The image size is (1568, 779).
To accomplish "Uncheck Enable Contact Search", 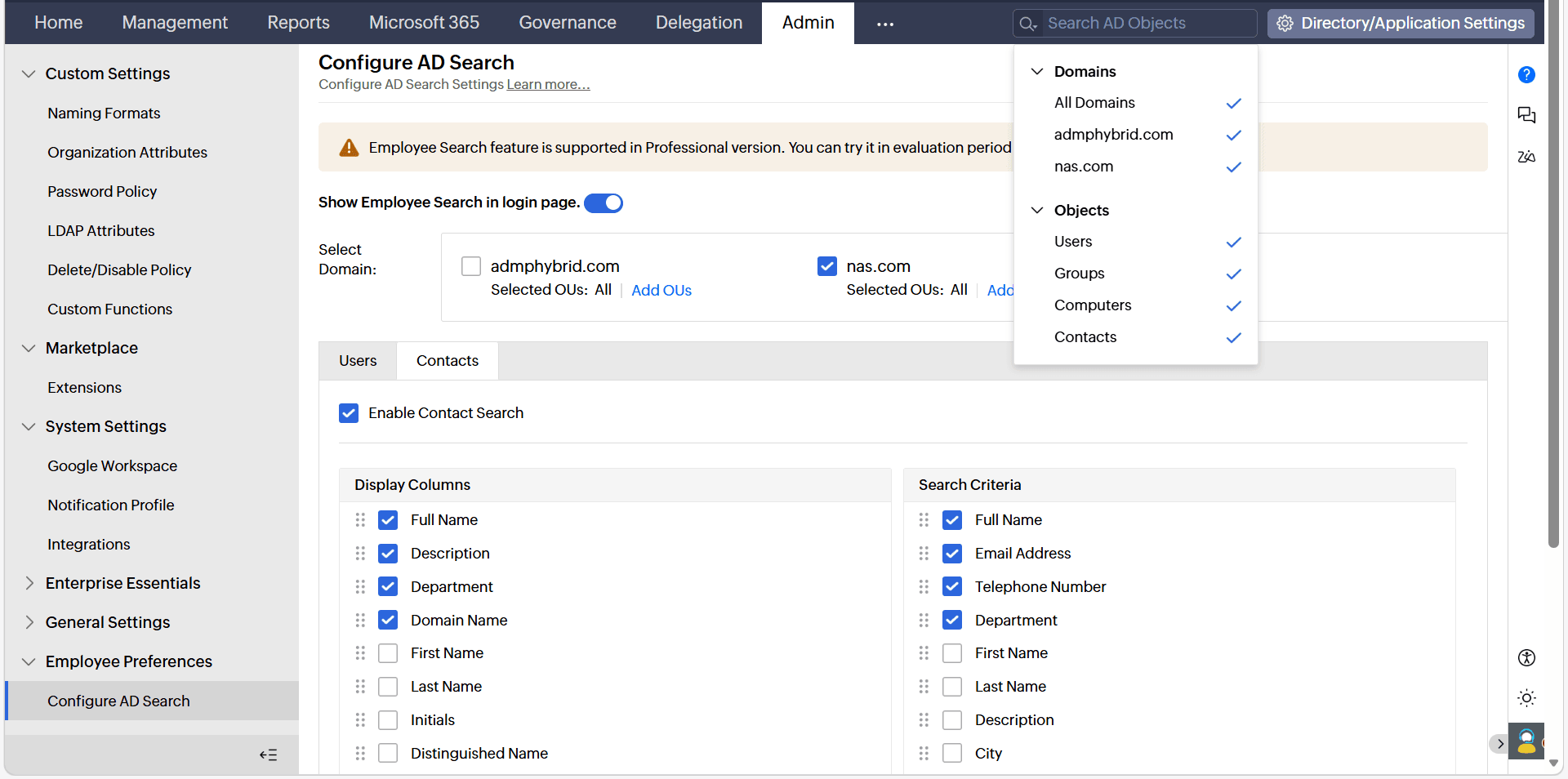I will coord(349,412).
